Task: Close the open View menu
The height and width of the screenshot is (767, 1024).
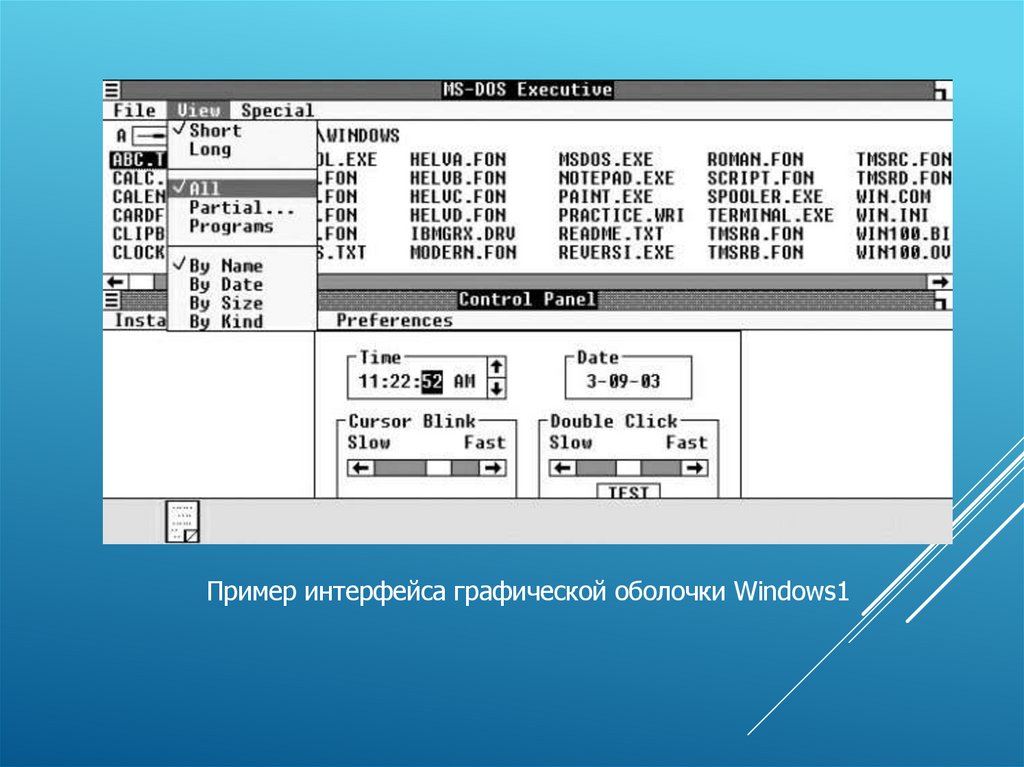Action: pyautogui.click(x=199, y=110)
